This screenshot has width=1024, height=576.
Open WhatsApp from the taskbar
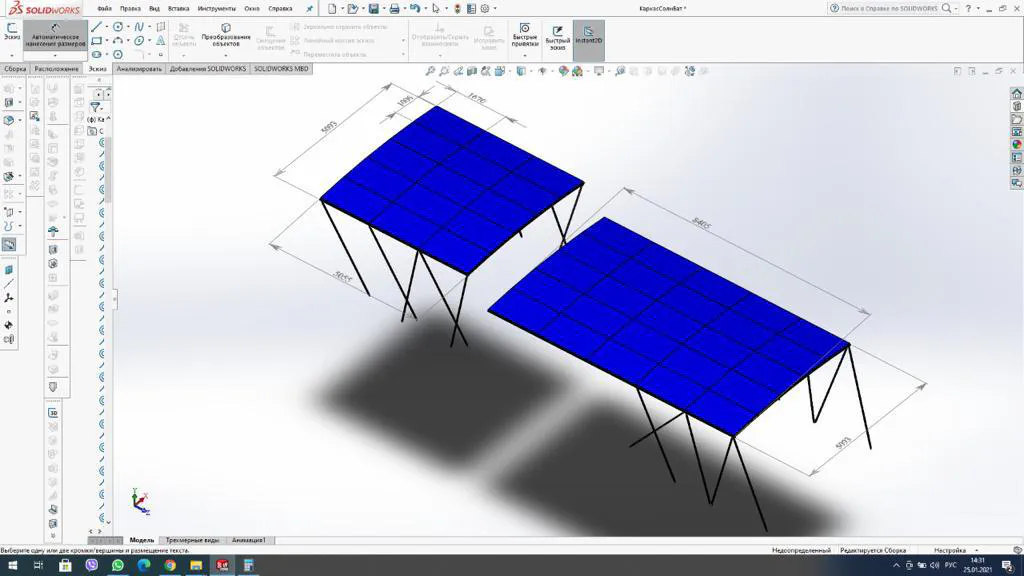click(117, 567)
